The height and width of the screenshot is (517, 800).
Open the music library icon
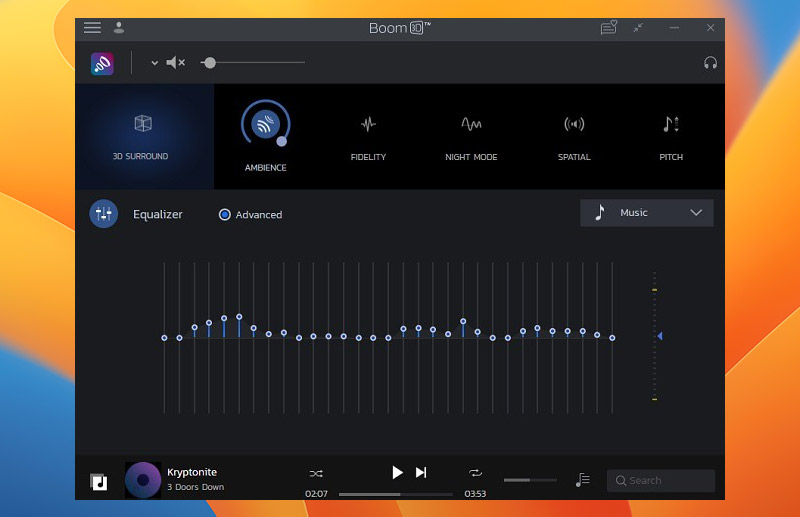pyautogui.click(x=99, y=481)
